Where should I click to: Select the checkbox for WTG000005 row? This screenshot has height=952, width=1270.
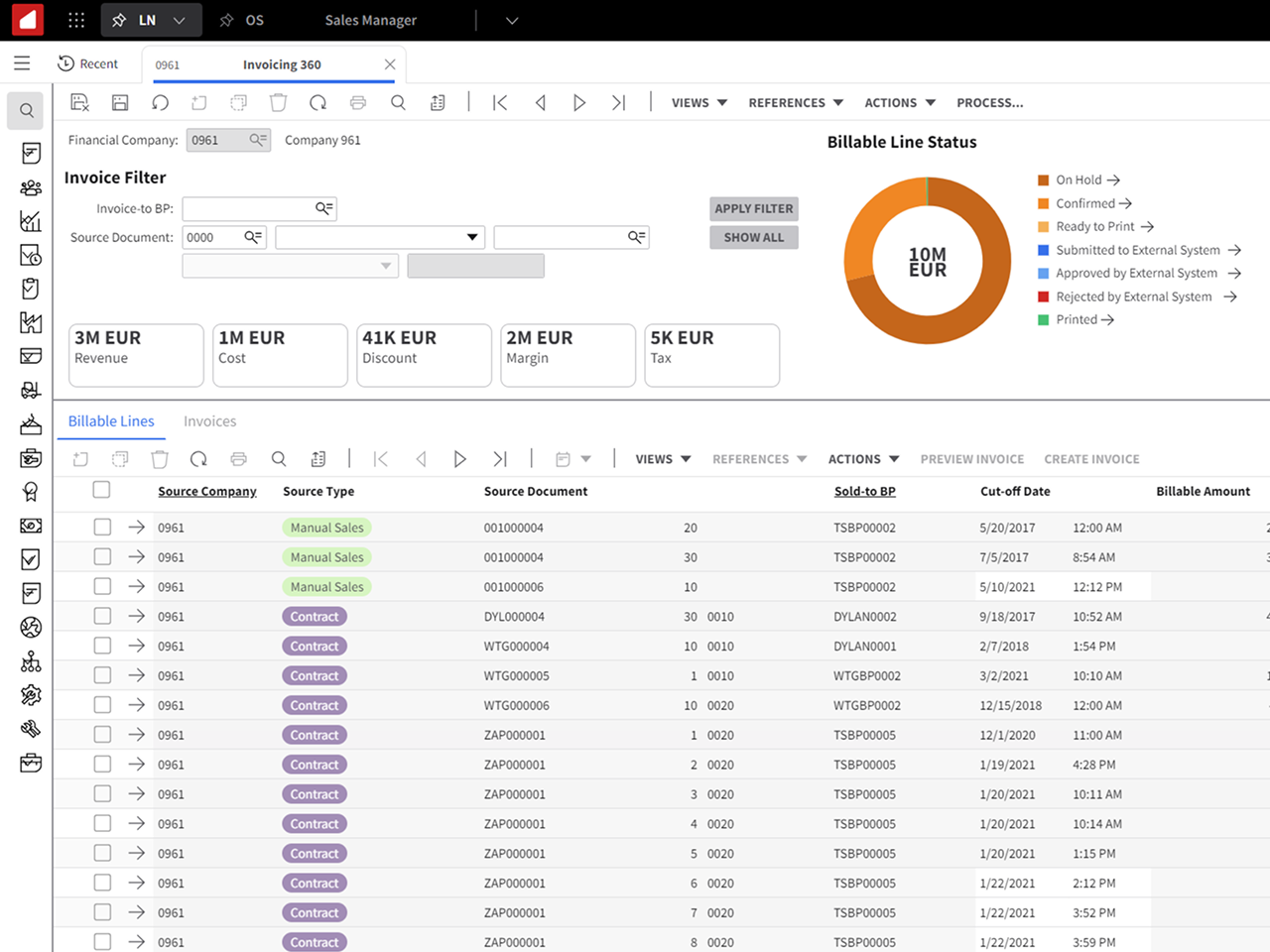point(102,675)
